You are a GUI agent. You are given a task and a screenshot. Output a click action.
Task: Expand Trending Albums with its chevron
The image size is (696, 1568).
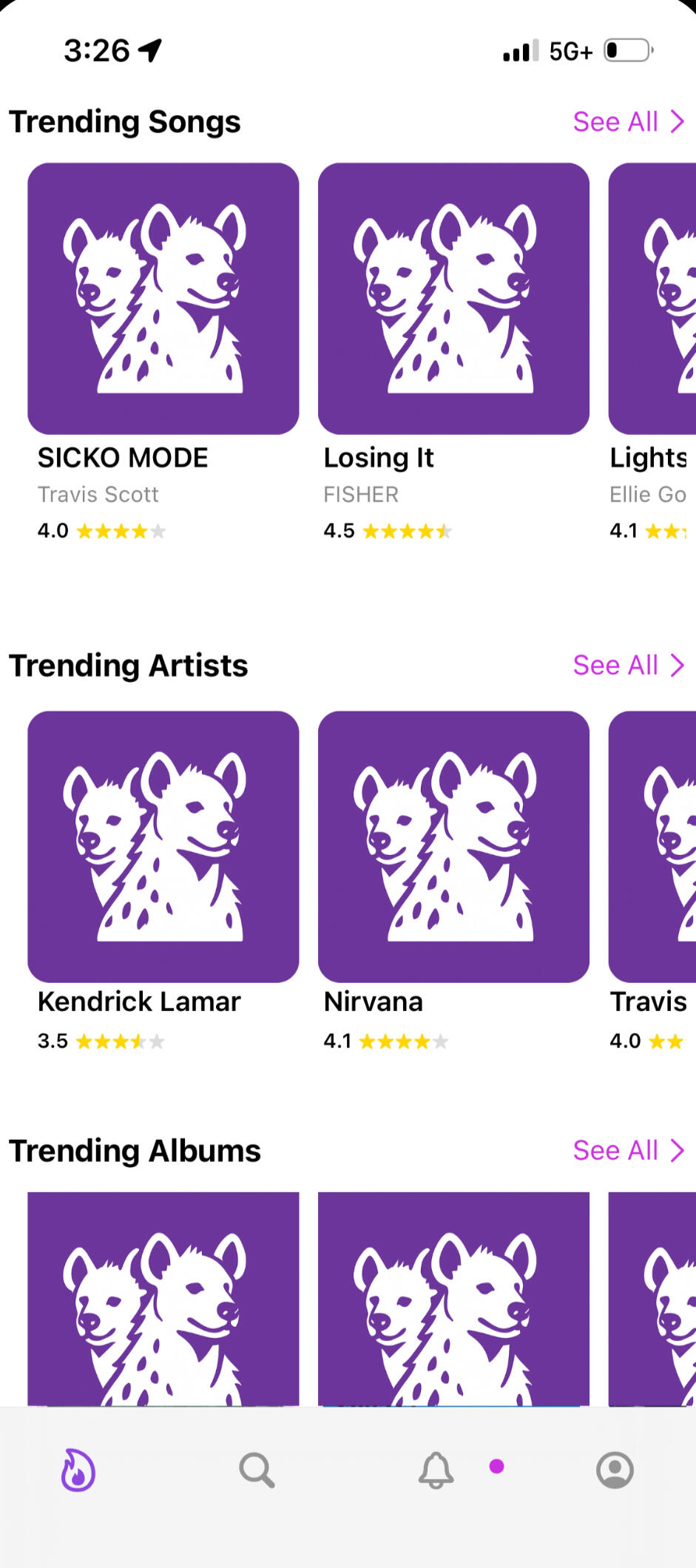[677, 1150]
